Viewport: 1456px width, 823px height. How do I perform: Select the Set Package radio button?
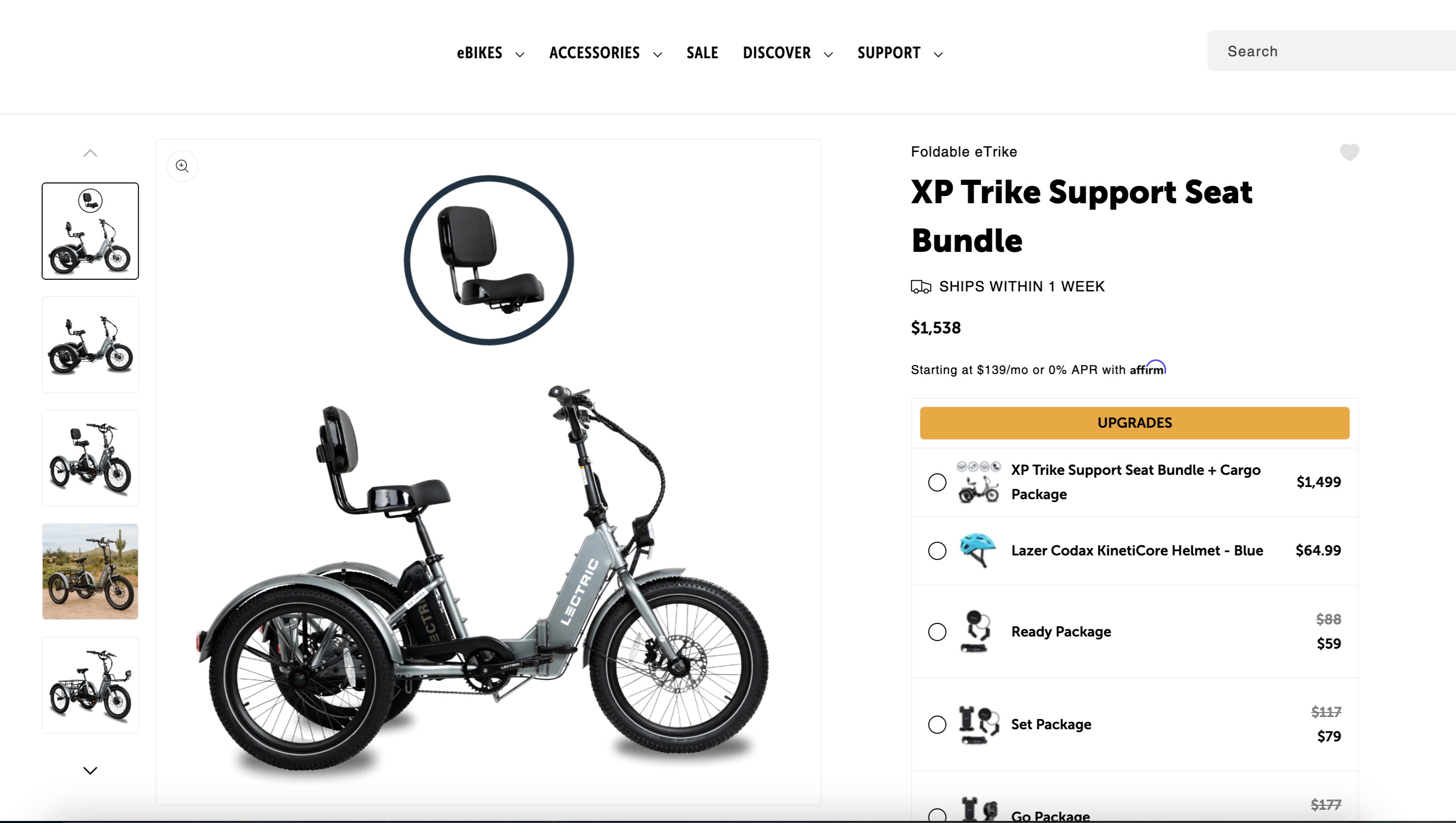937,725
